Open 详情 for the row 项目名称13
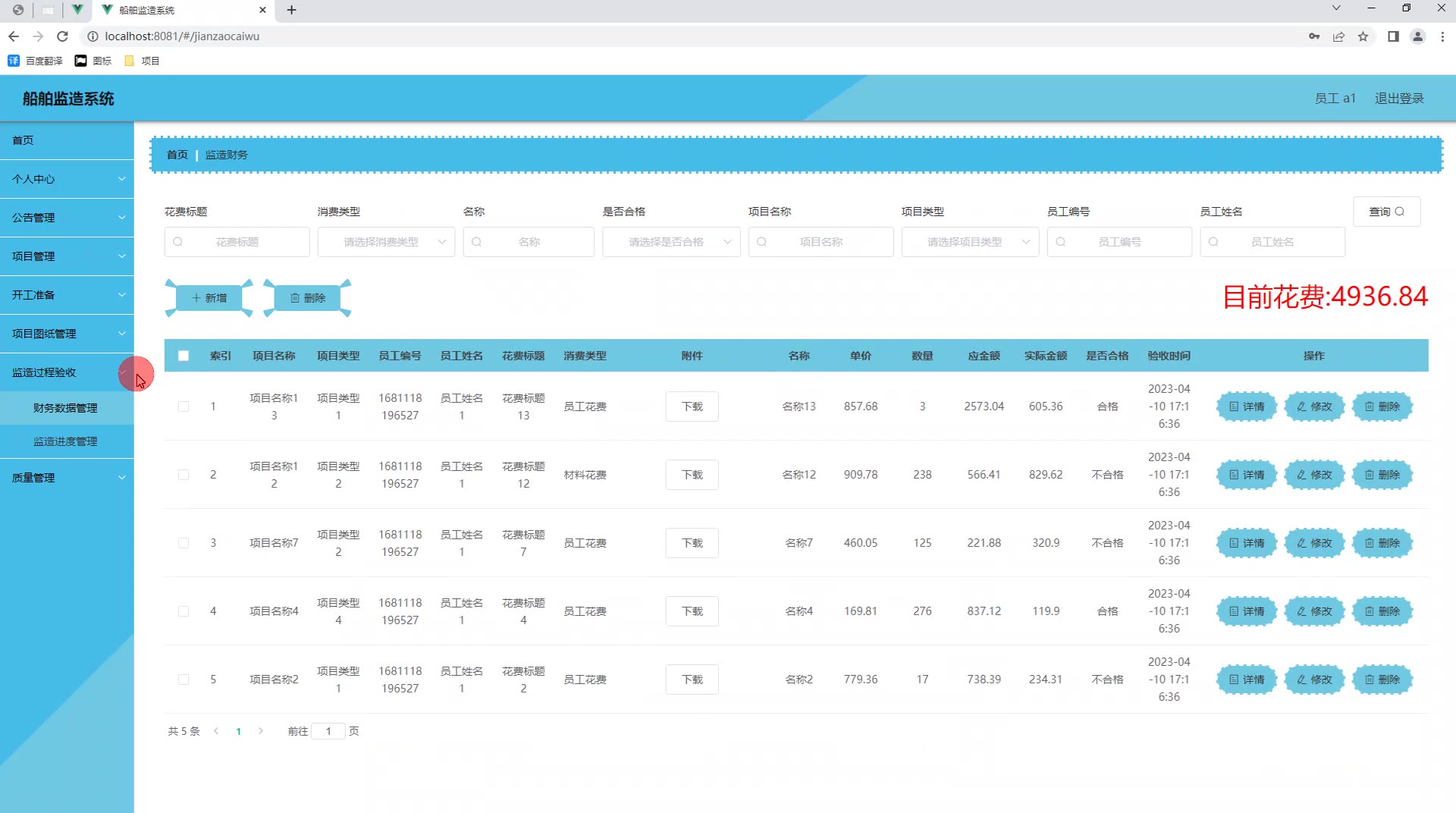Image resolution: width=1456 pixels, height=813 pixels. [1247, 406]
